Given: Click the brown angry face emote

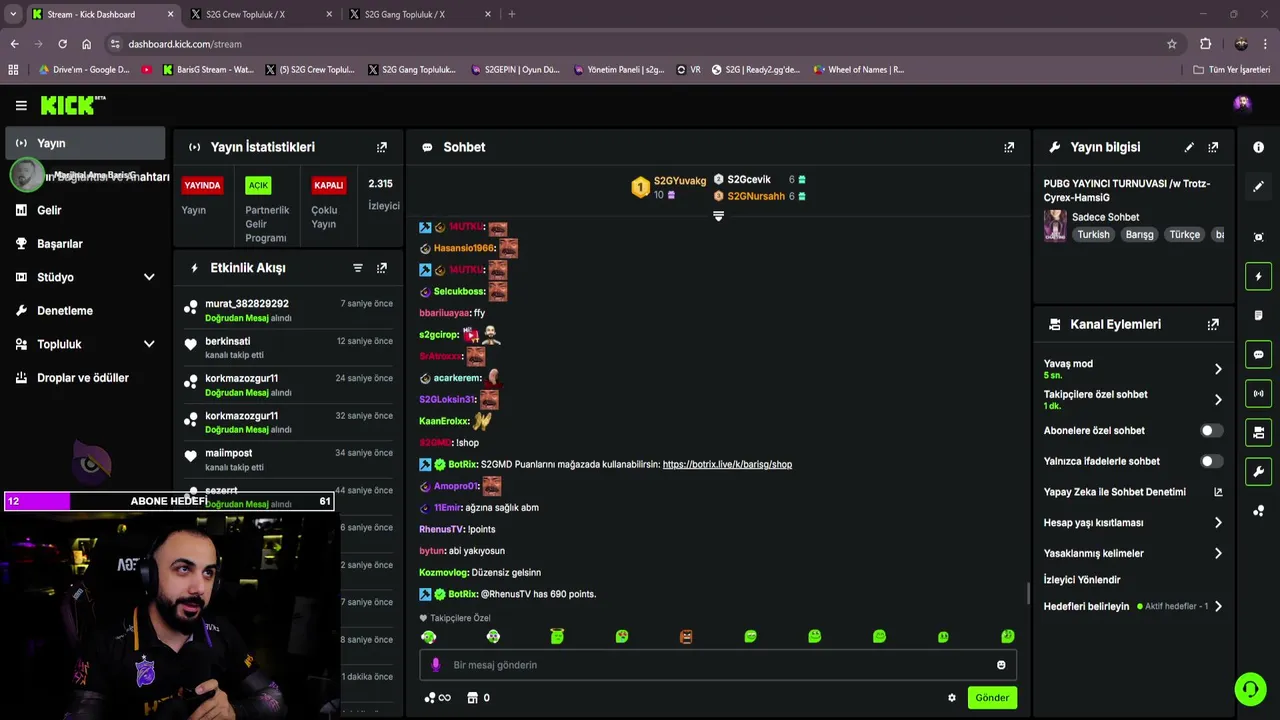Looking at the screenshot, I should (x=686, y=636).
